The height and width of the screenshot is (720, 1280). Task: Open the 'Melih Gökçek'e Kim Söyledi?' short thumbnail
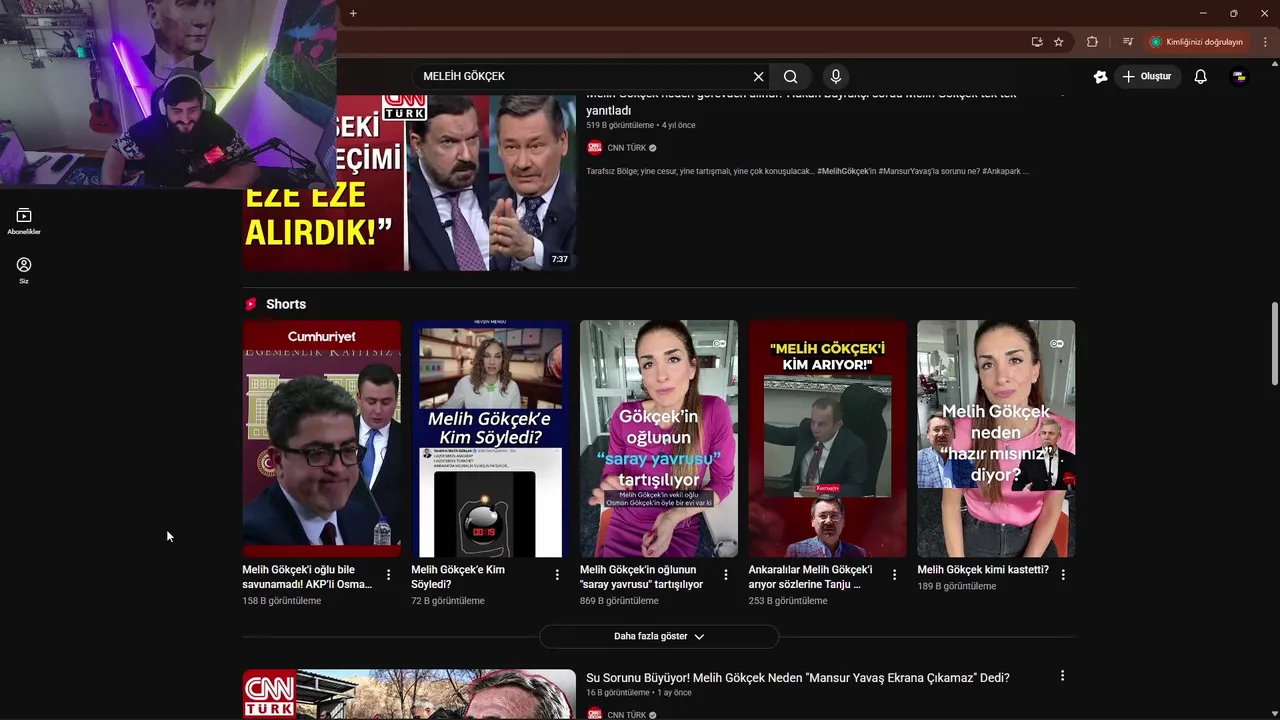click(490, 438)
